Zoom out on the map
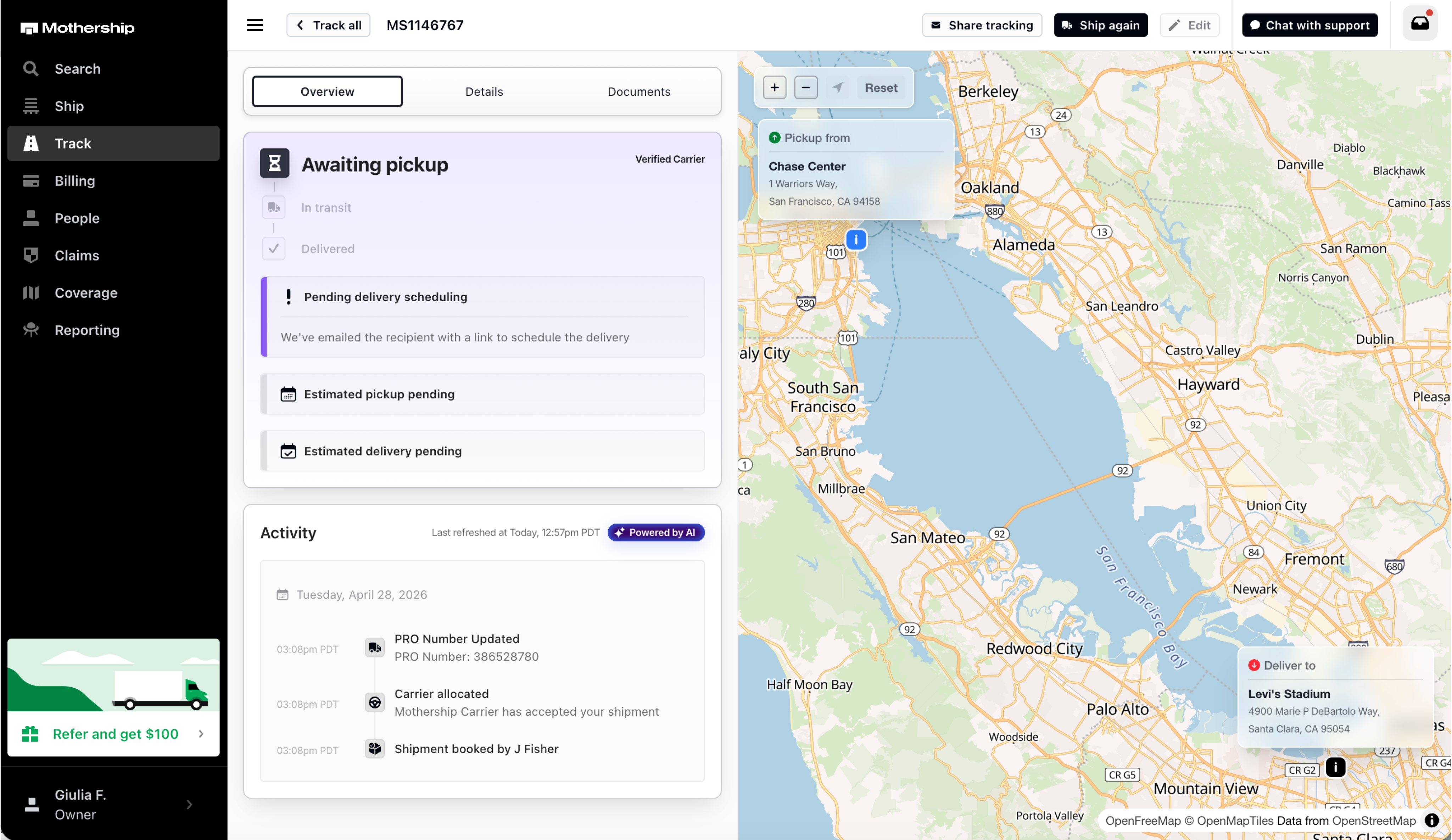This screenshot has height=840, width=1452. tap(805, 88)
